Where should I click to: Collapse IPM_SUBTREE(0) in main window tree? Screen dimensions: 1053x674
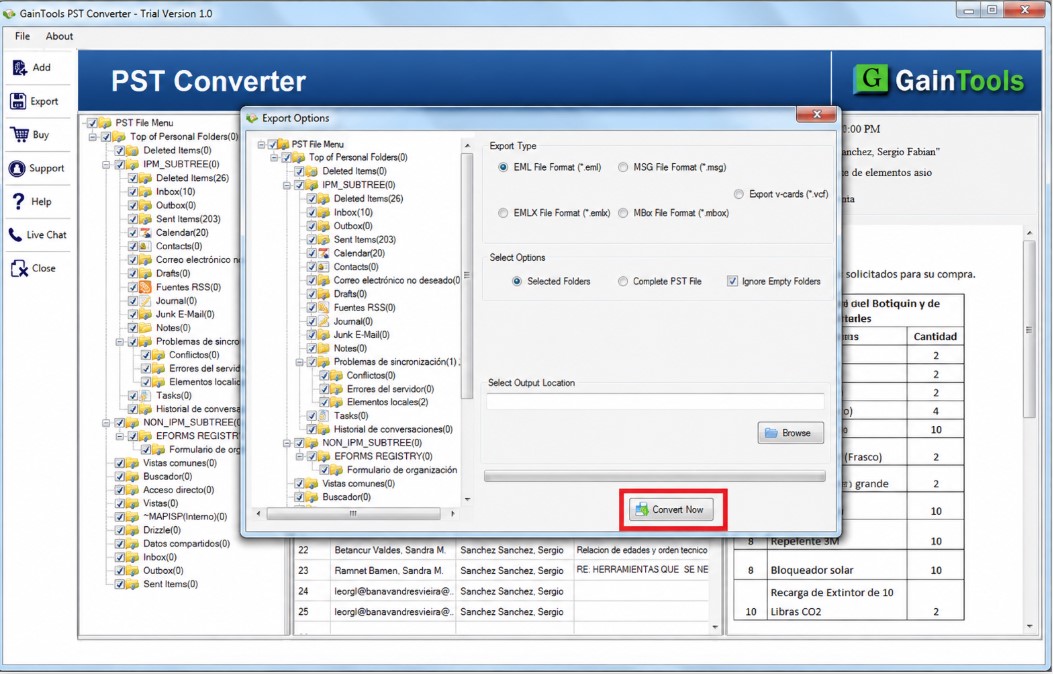coord(106,164)
